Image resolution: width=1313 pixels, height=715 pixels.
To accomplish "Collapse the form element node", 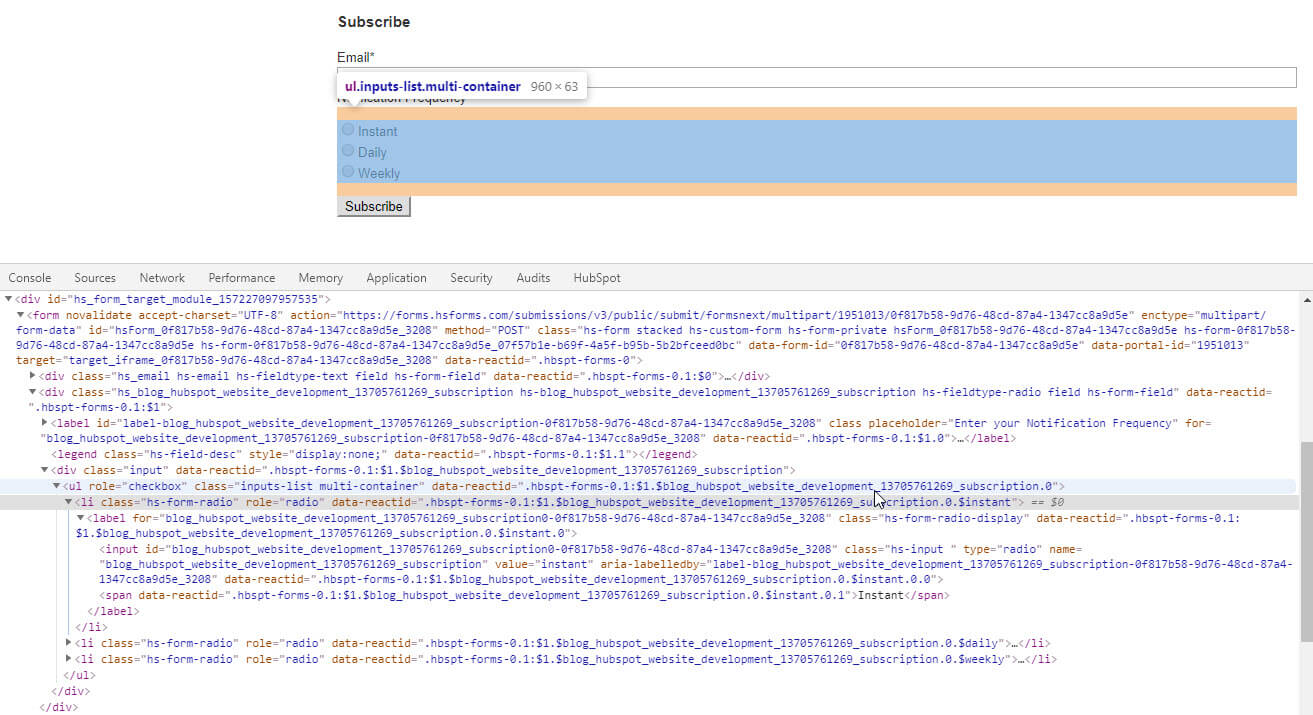I will (x=19, y=314).
